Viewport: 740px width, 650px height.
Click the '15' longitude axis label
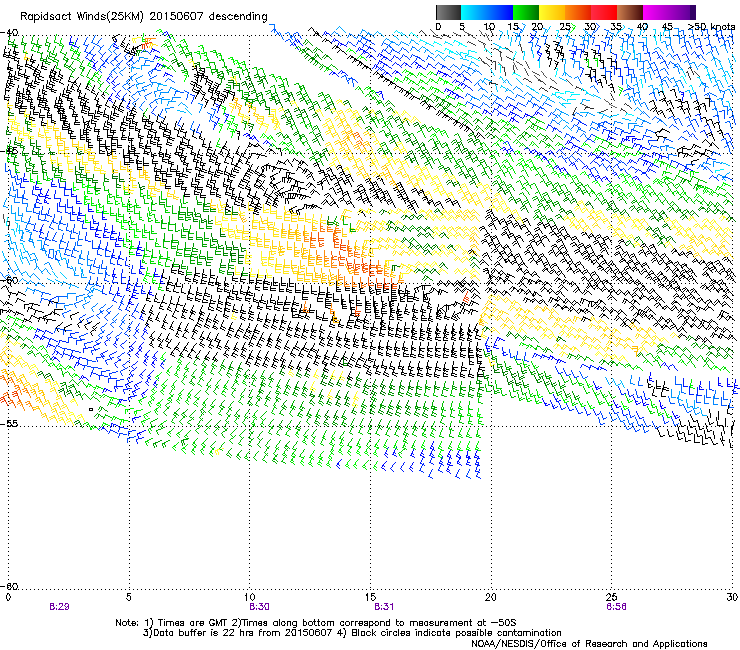tap(370, 597)
